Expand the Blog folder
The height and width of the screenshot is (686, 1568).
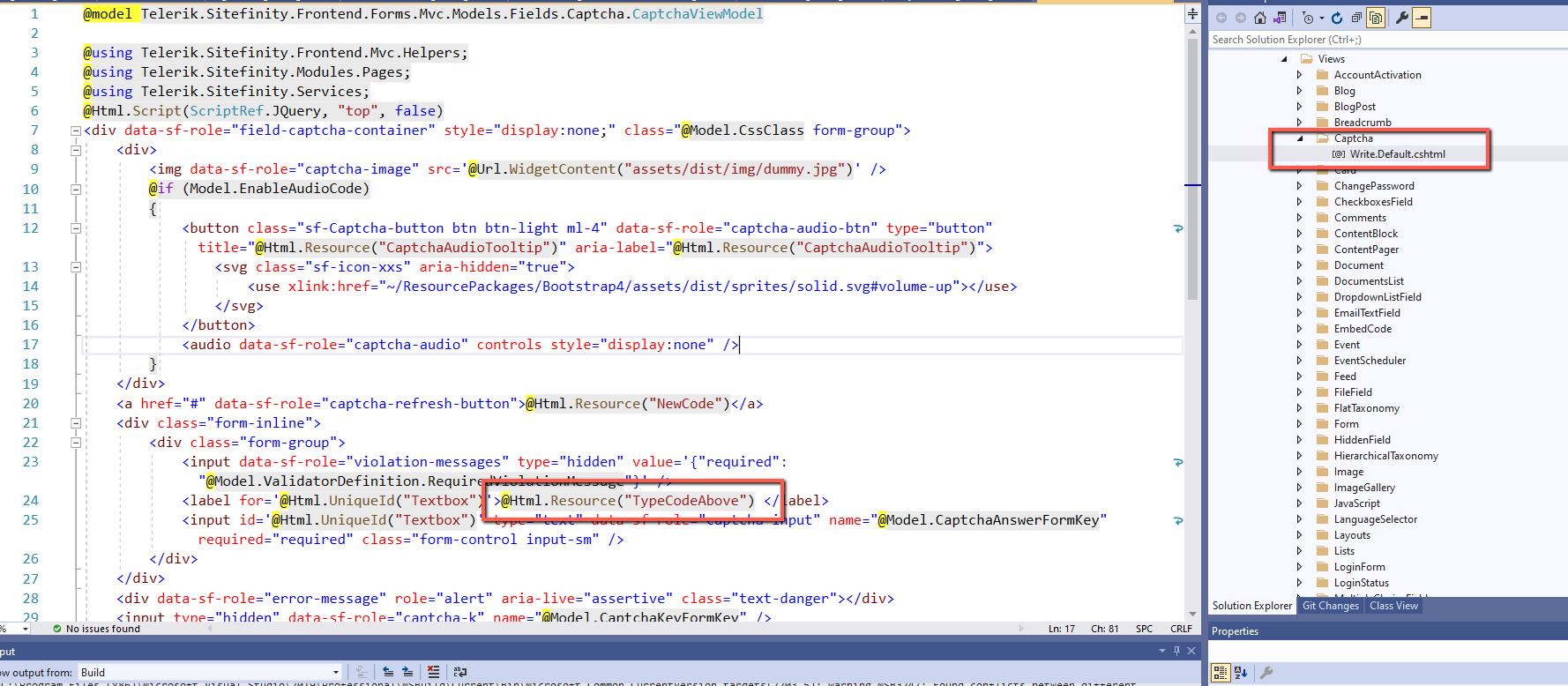click(x=1300, y=91)
